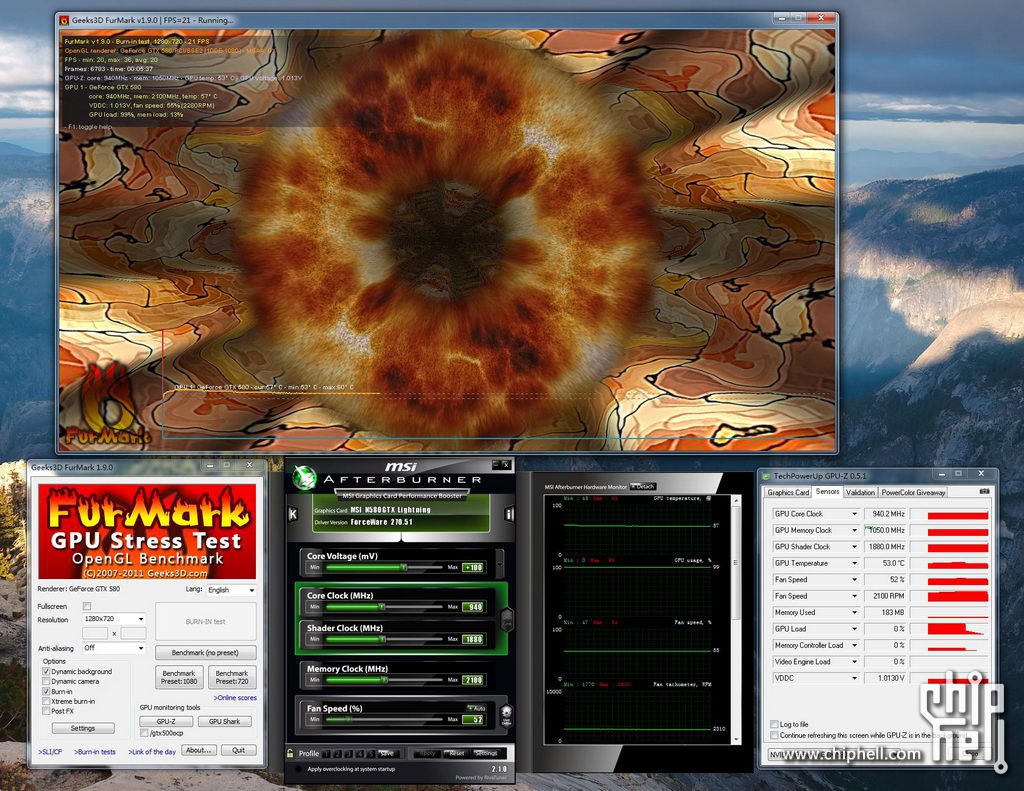1024x791 pixels.
Task: Enable the Fullscreen checkbox in FurMark
Action: (87, 606)
